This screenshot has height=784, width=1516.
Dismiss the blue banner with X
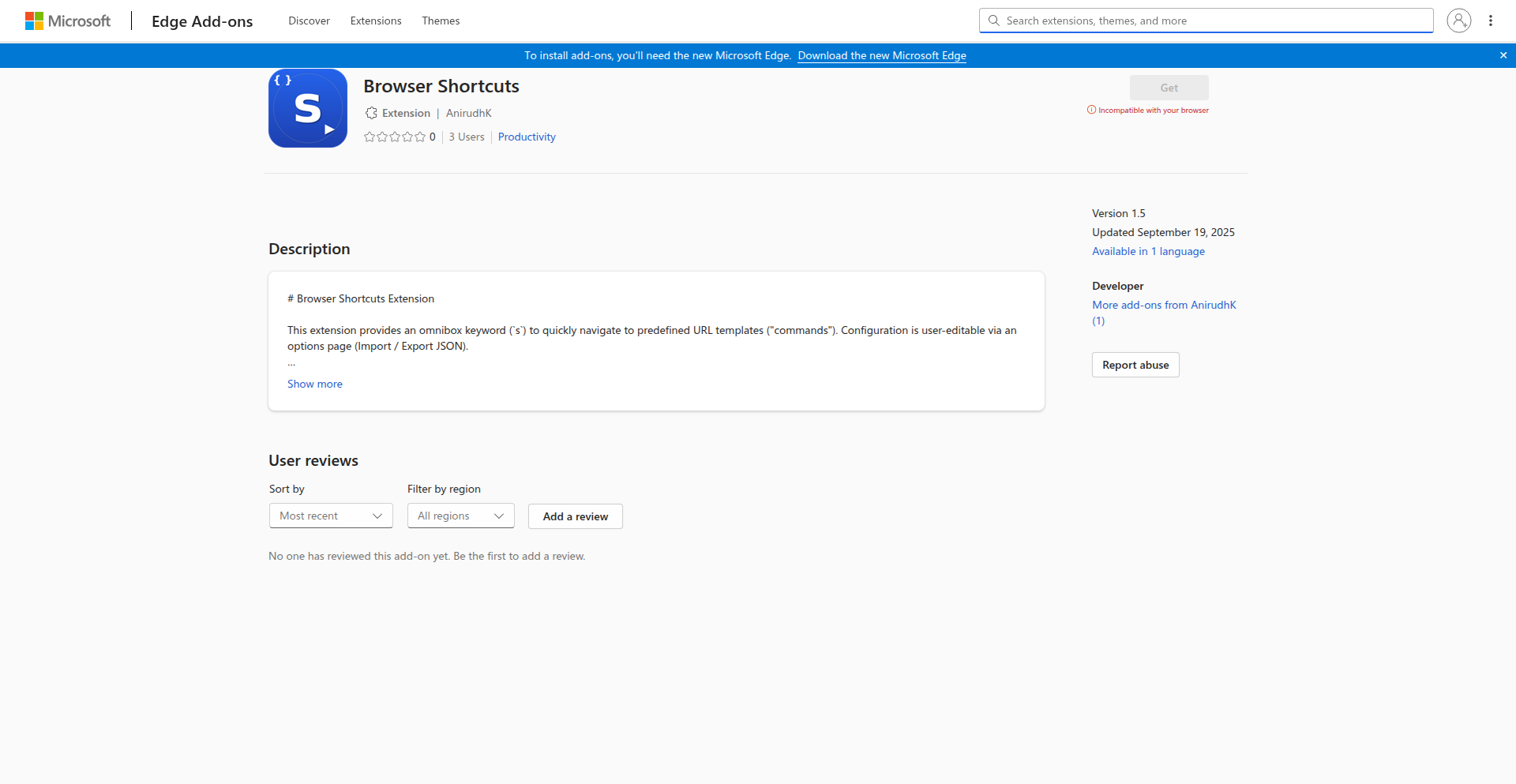tap(1503, 55)
